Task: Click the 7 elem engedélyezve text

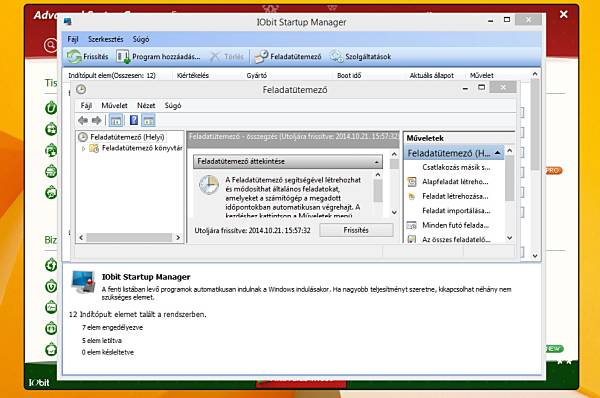Action: 112,327
